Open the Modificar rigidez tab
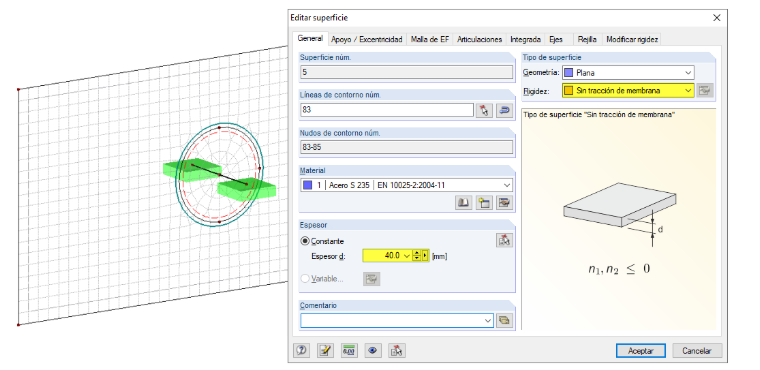The height and width of the screenshot is (370, 760). (632, 40)
